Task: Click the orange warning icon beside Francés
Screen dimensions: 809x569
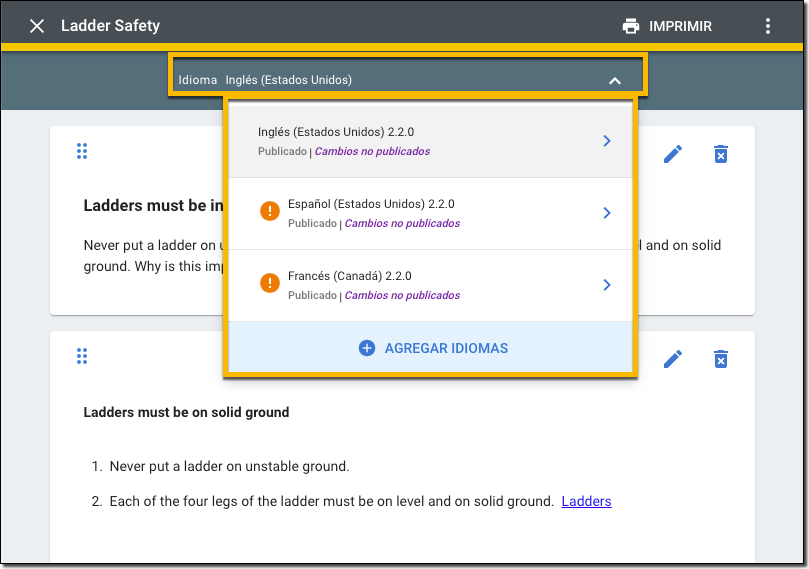Action: pos(269,283)
